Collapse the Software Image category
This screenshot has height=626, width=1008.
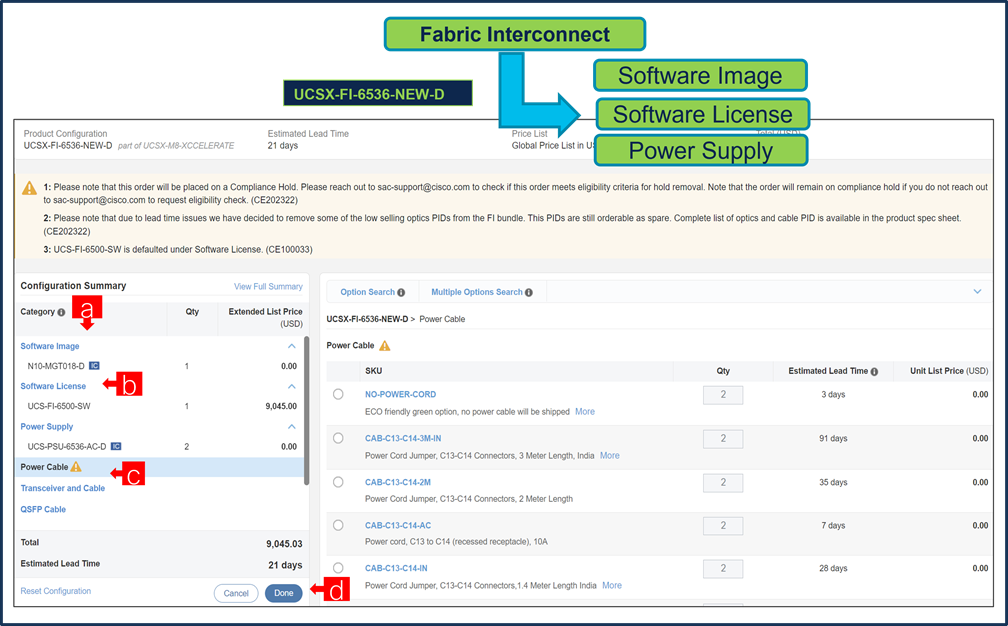(292, 346)
